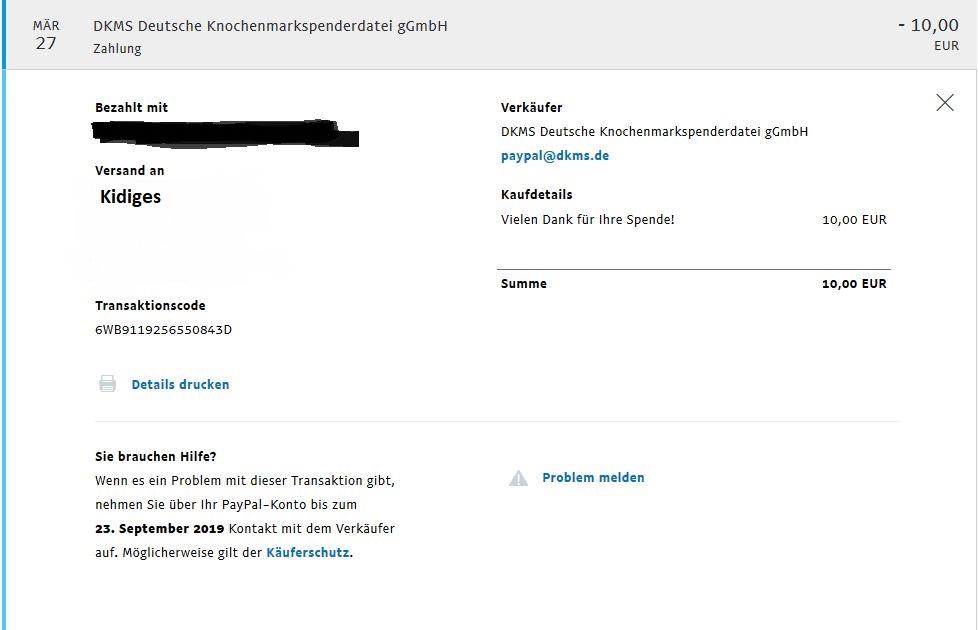The width and height of the screenshot is (978, 630).
Task: Click the 23. September 2019 deadline text
Action: 160,529
